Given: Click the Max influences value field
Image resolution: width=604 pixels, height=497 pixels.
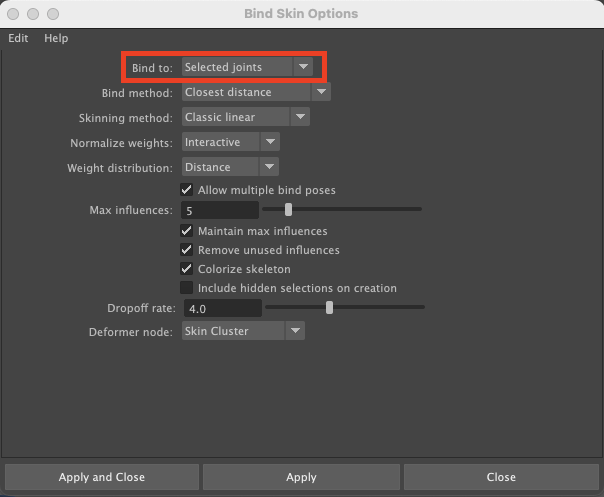Looking at the screenshot, I should (220, 211).
